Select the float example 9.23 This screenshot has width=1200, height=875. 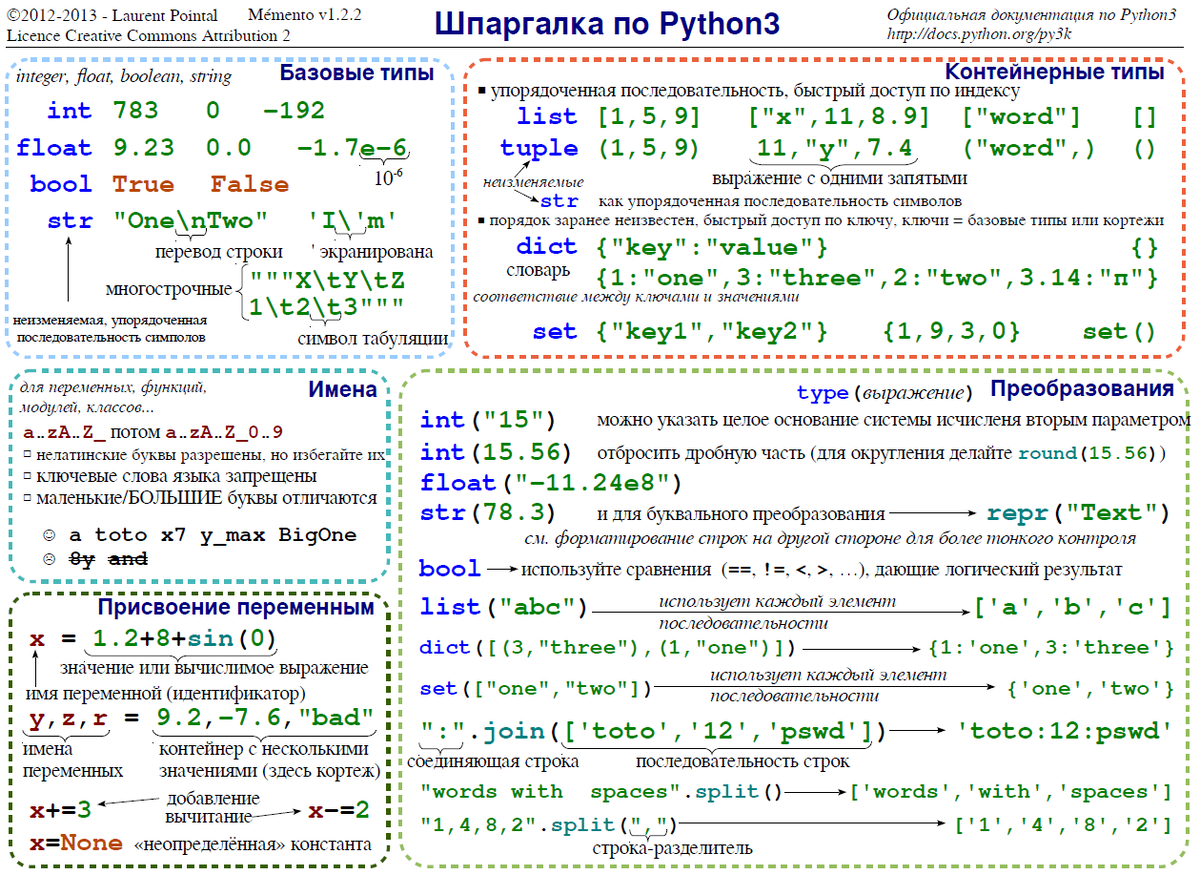click(x=143, y=147)
